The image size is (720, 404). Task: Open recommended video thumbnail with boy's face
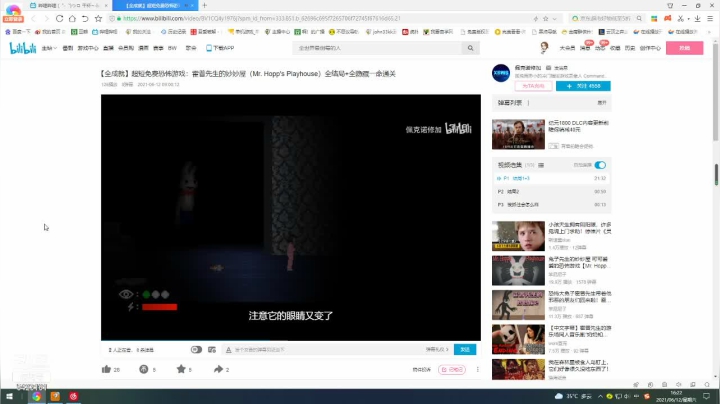[518, 236]
